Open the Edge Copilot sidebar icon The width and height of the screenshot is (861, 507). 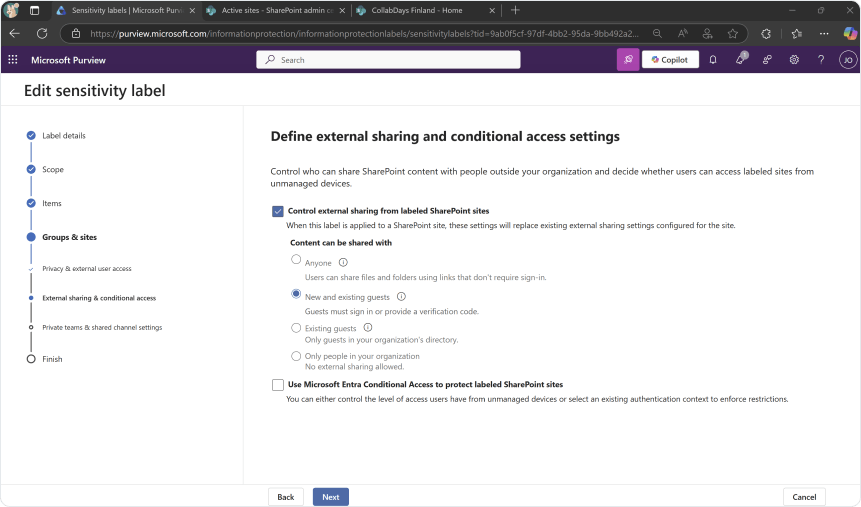point(850,34)
